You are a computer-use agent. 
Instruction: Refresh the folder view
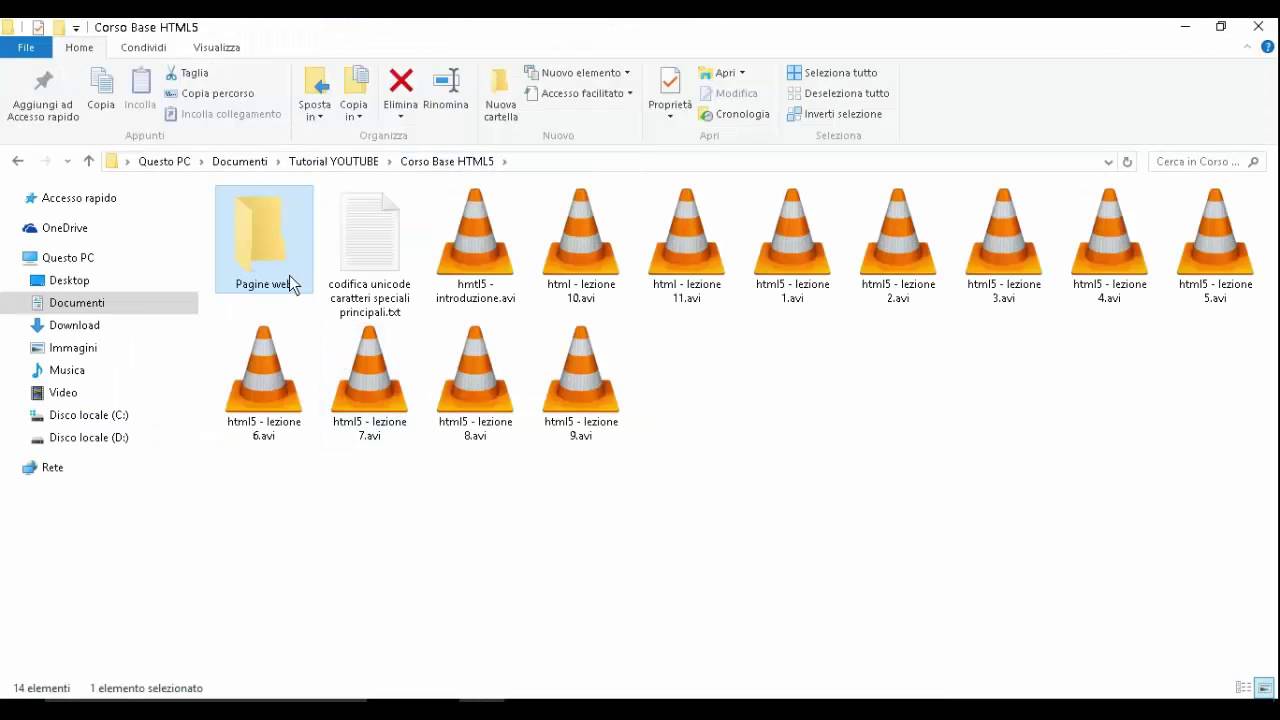pos(1127,161)
